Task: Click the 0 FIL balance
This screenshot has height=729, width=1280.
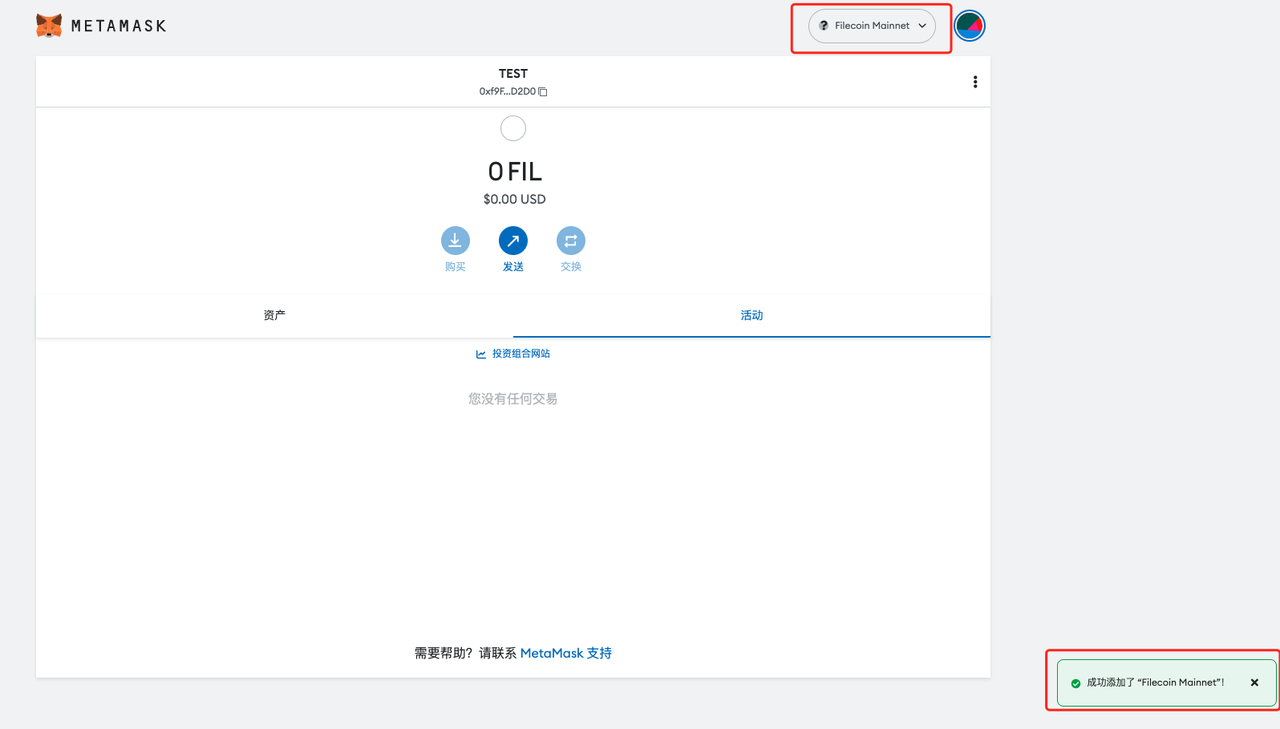Action: 514,171
